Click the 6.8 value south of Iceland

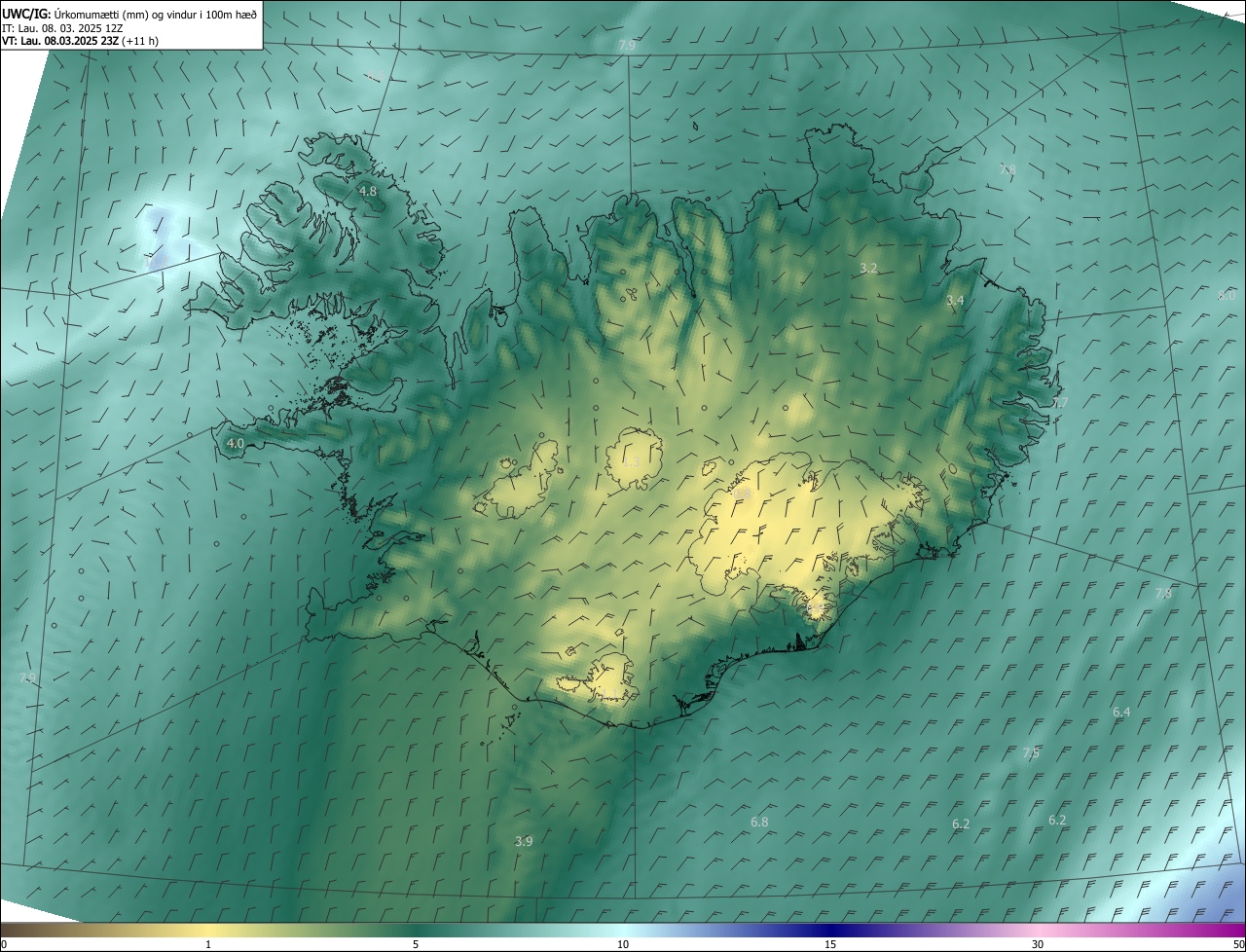point(759,823)
